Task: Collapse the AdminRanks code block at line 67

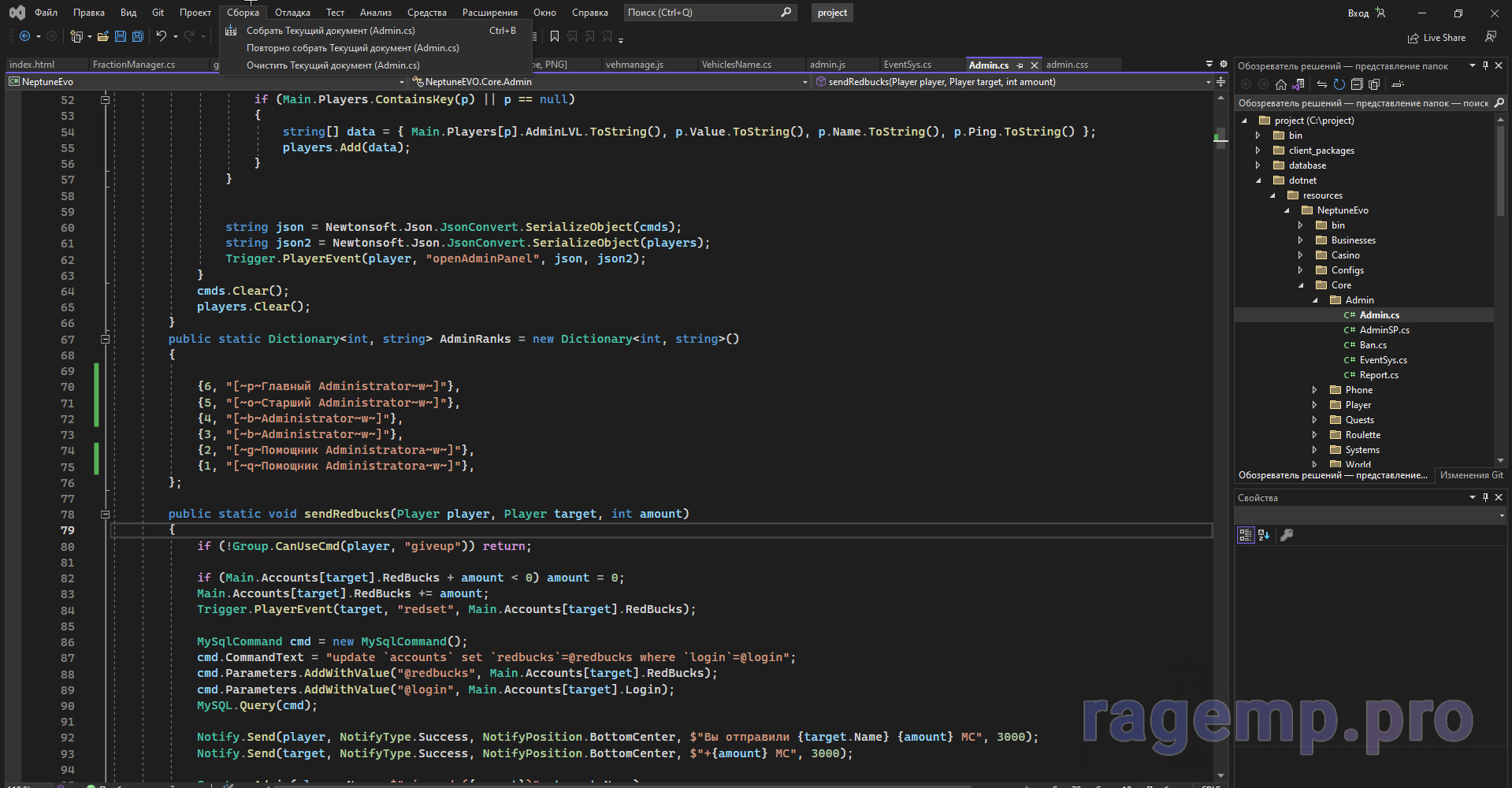Action: 105,339
